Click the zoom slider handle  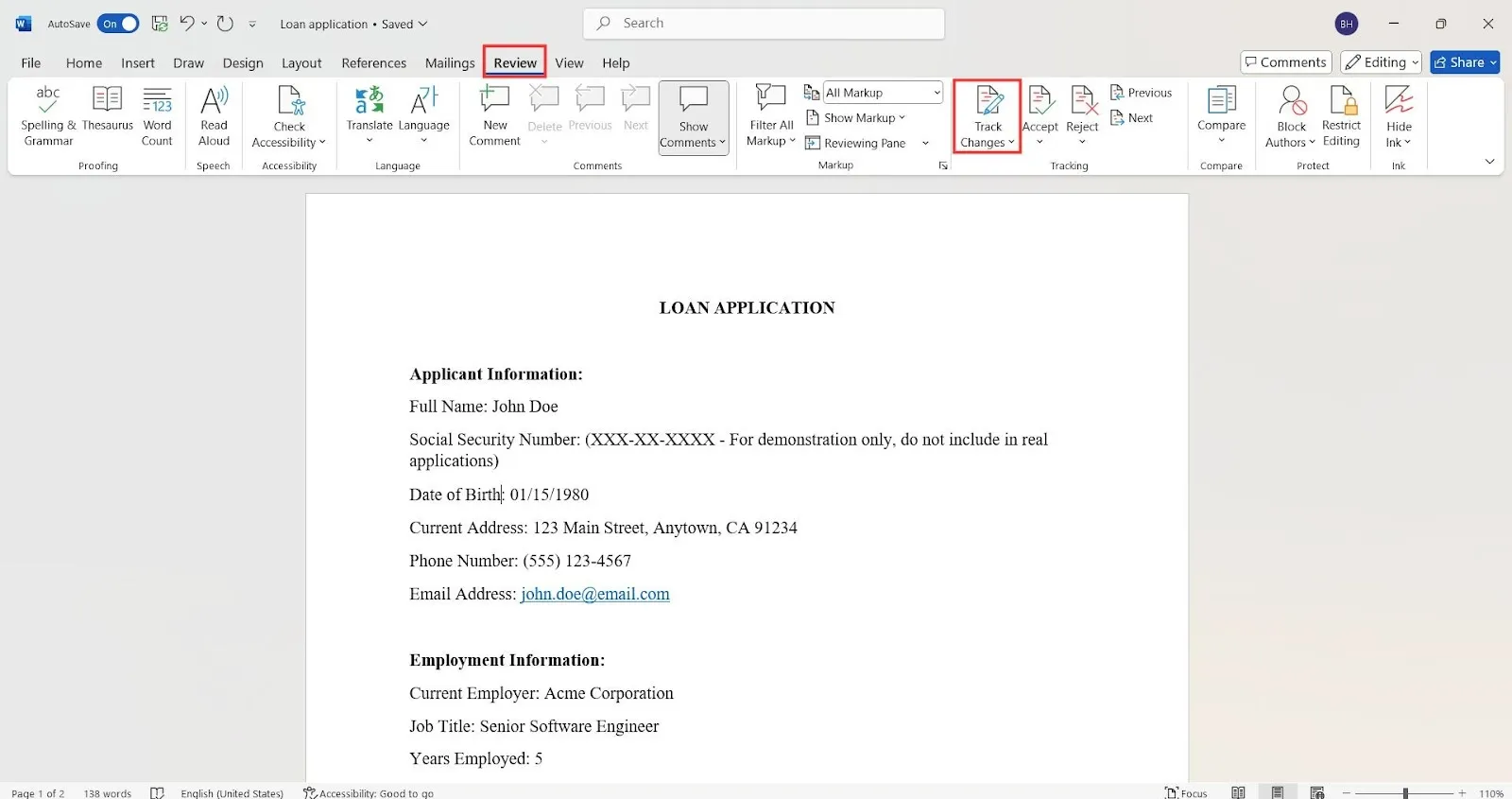1405,792
